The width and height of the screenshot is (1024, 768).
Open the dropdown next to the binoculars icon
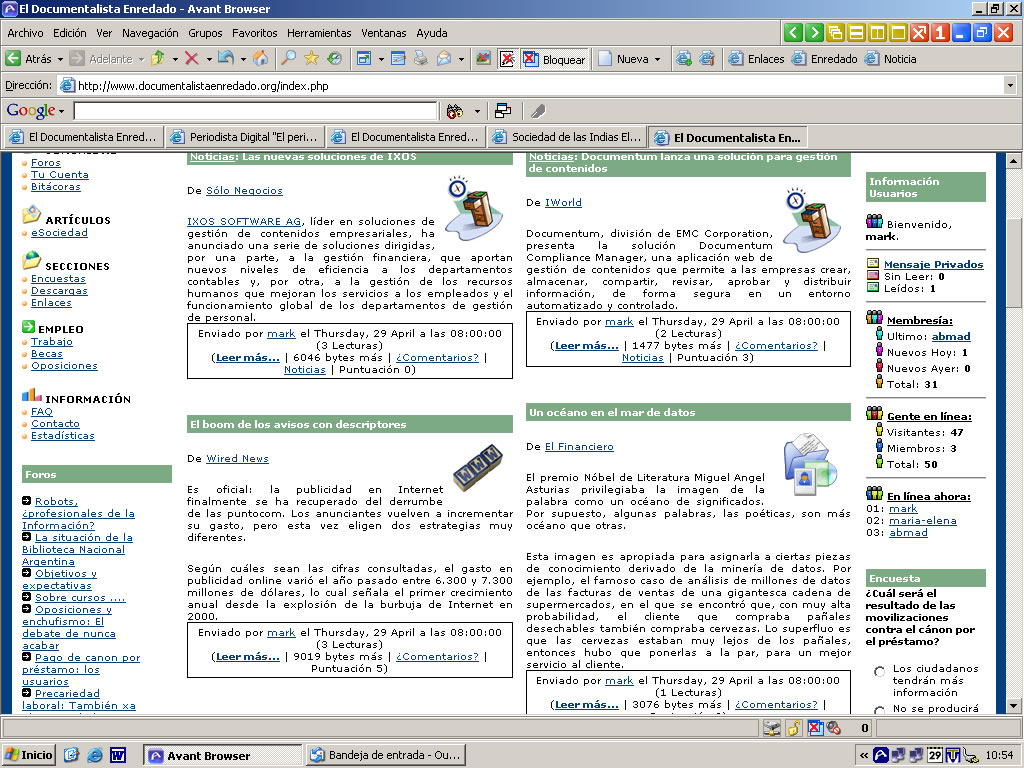click(x=477, y=112)
